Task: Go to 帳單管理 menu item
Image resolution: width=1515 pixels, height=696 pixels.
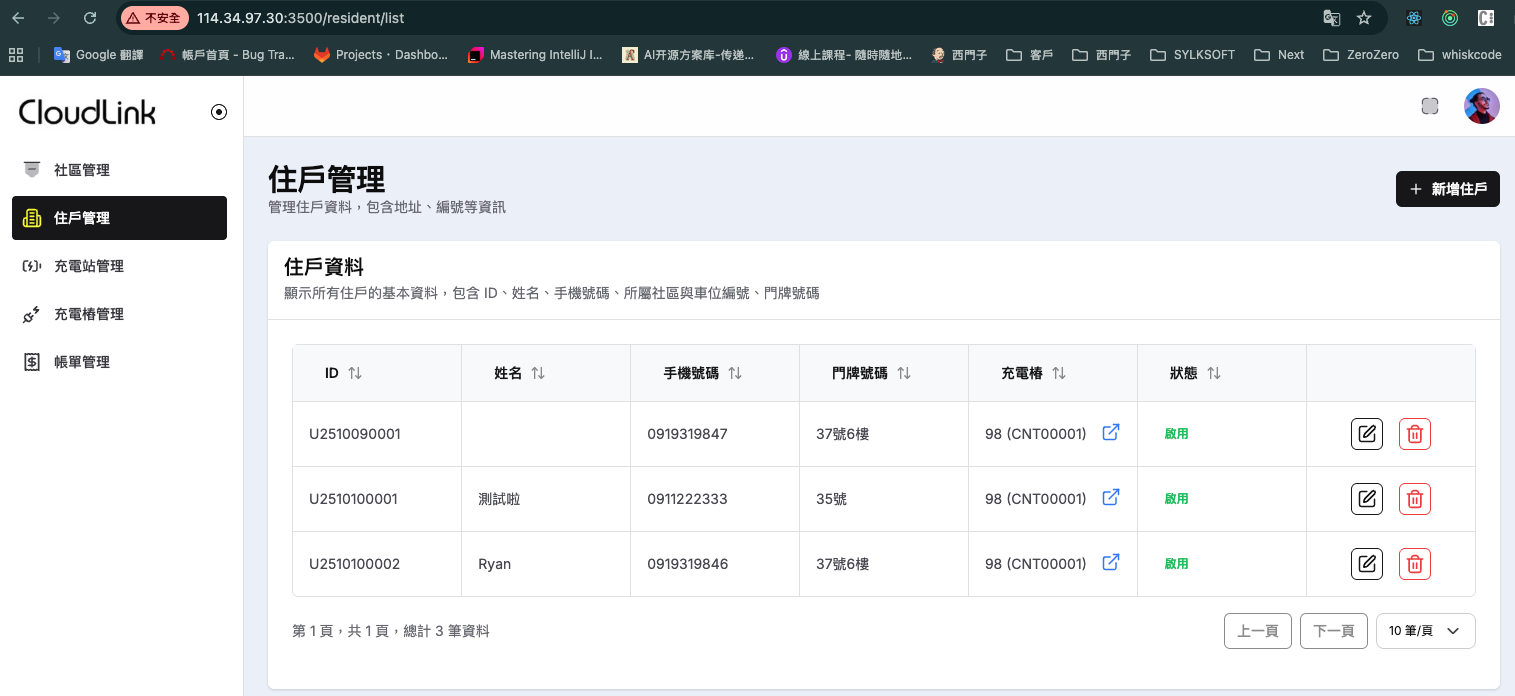Action: (x=81, y=362)
